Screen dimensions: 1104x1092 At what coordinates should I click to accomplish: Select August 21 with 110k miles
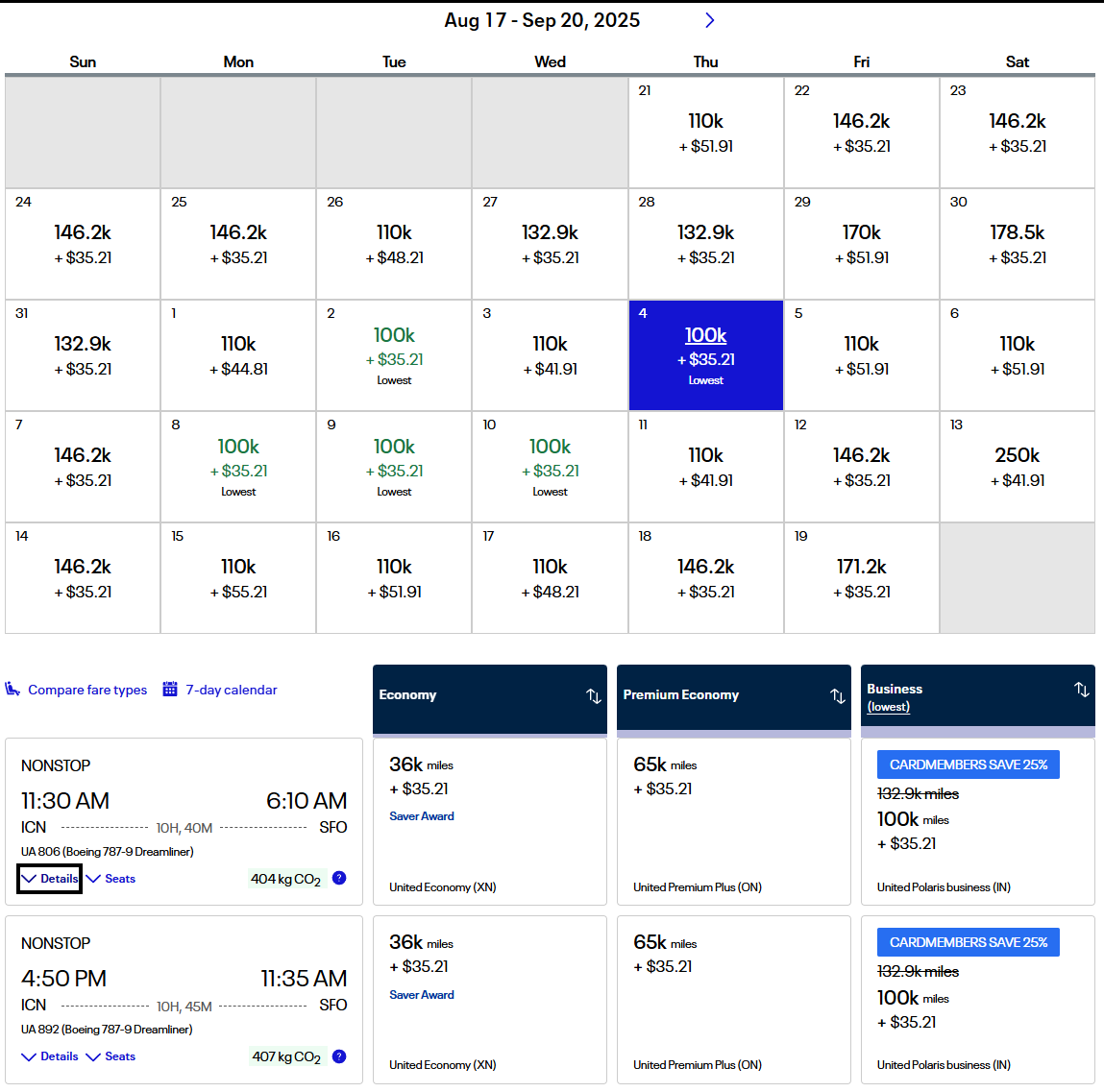tap(705, 133)
